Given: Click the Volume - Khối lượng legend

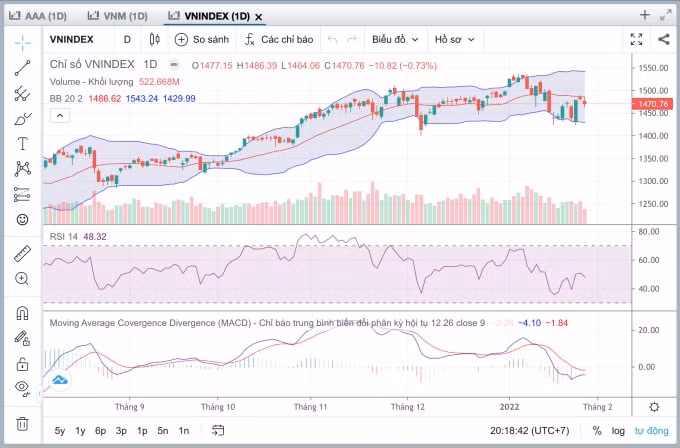Looking at the screenshot, I should 92,82.
